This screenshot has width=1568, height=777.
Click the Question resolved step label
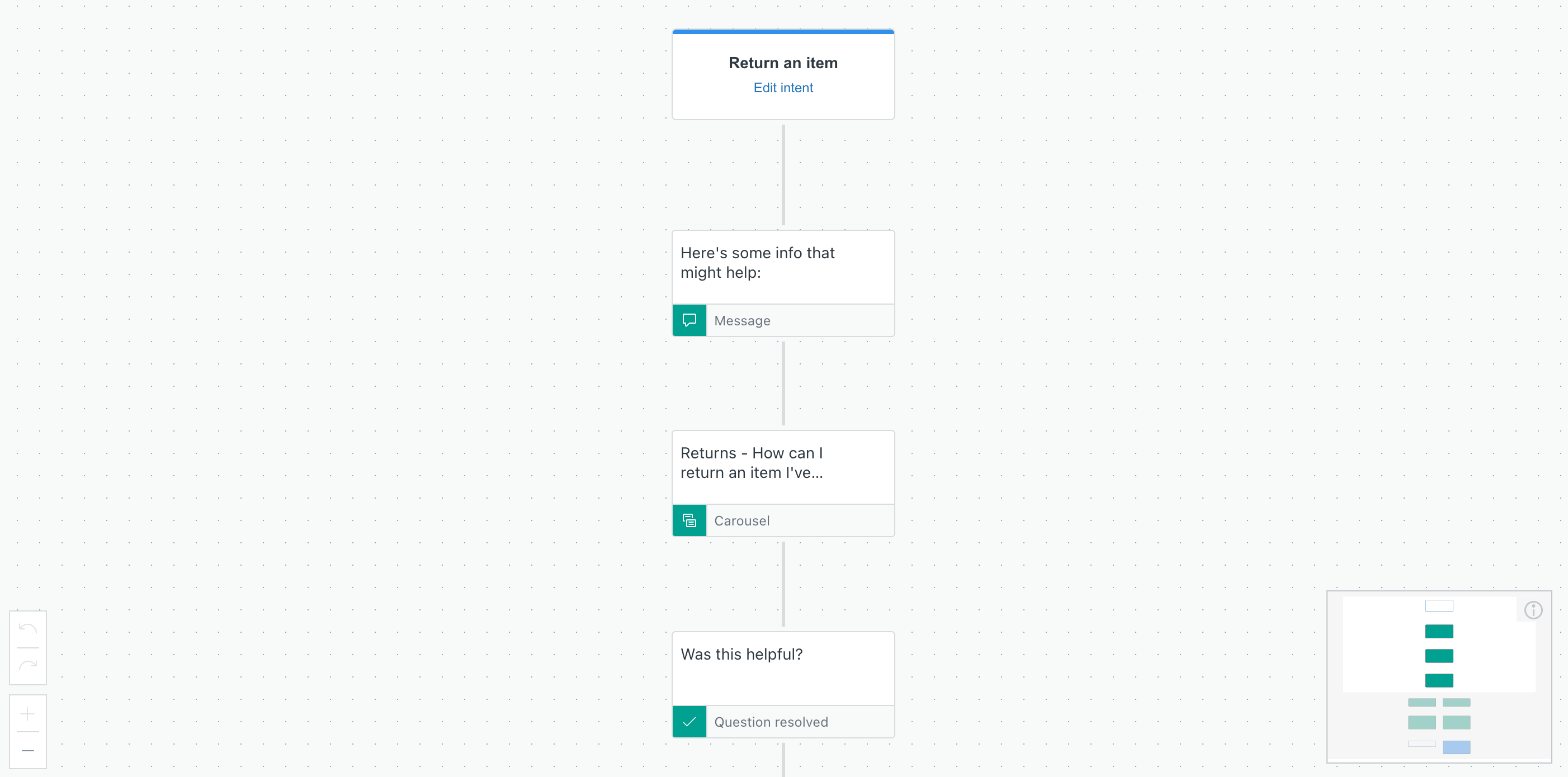pyautogui.click(x=771, y=722)
